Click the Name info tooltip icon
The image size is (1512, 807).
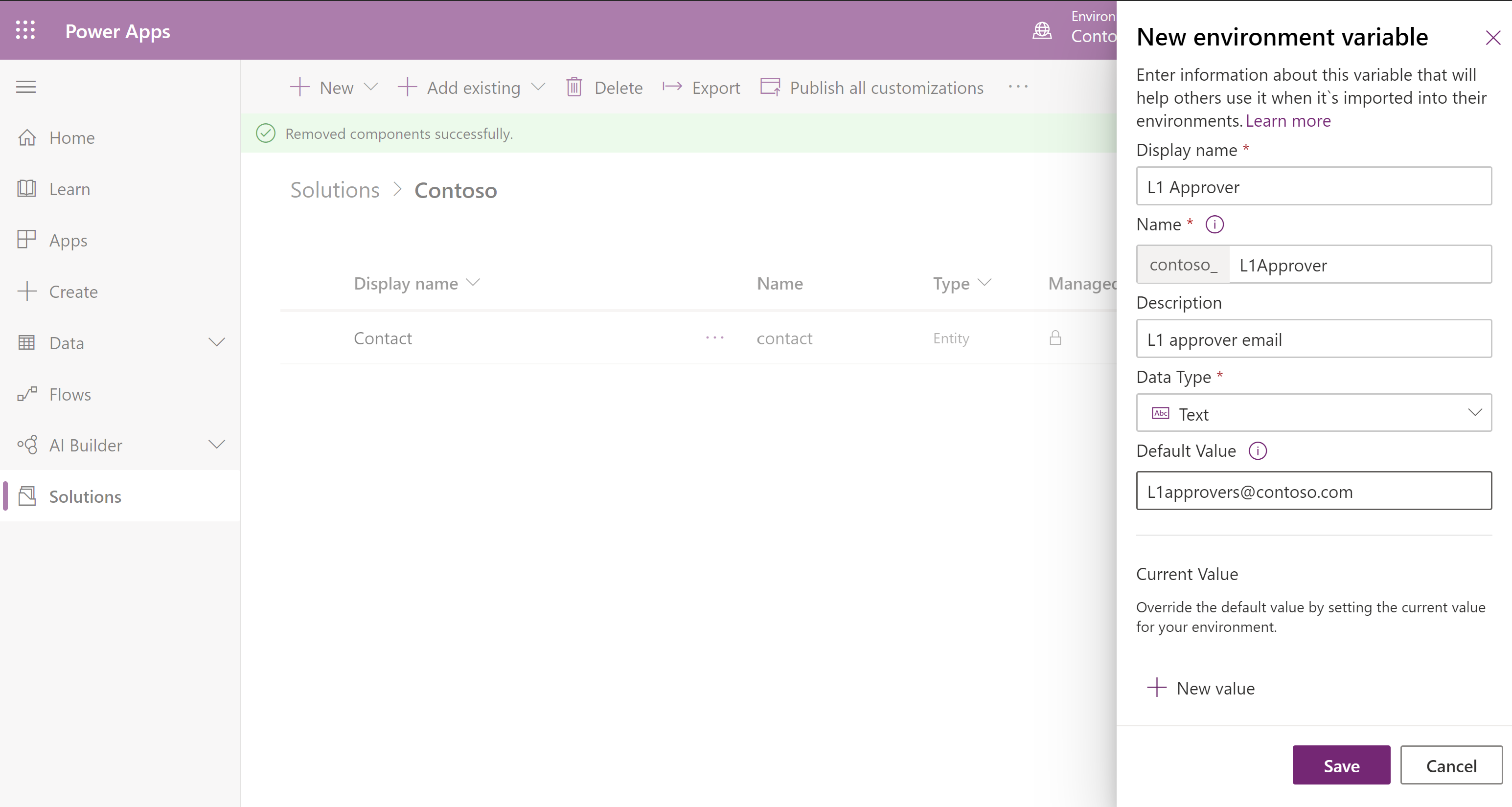click(1215, 224)
